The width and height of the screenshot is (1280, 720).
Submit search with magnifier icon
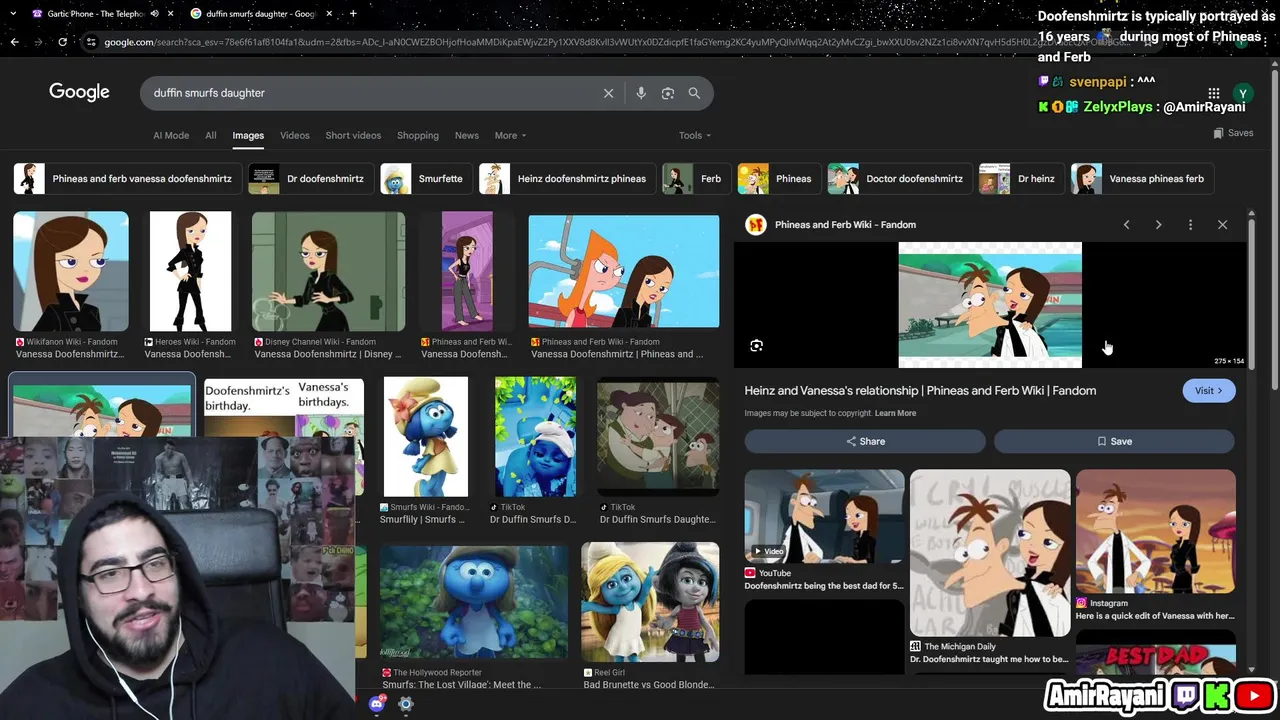tap(694, 93)
